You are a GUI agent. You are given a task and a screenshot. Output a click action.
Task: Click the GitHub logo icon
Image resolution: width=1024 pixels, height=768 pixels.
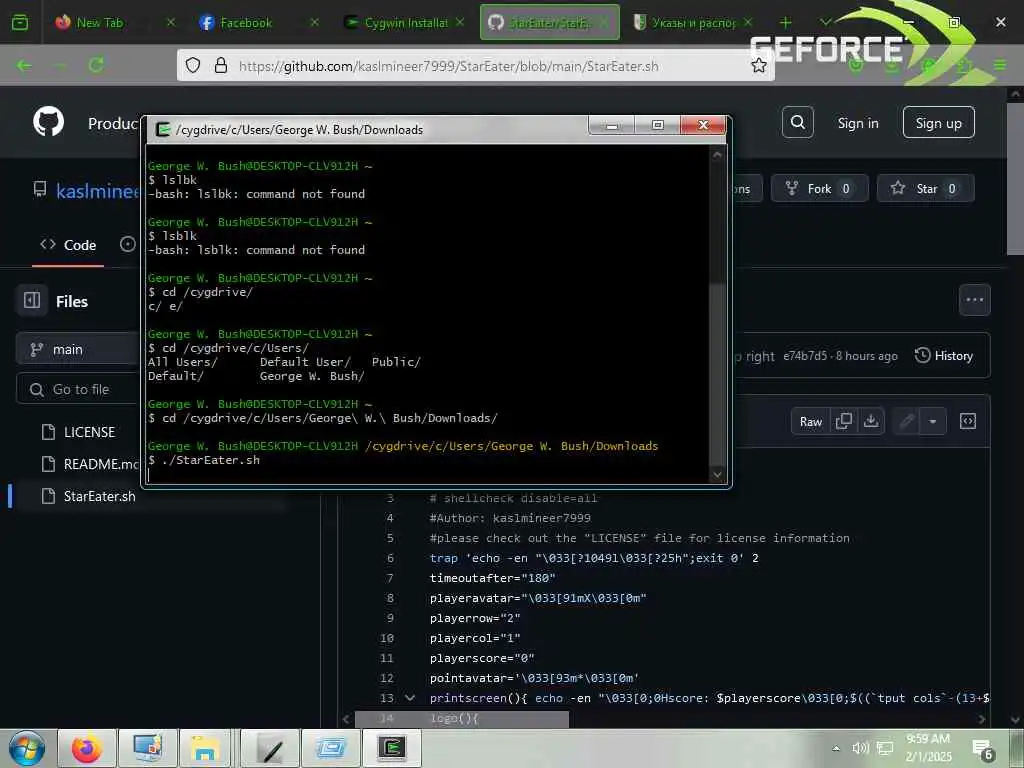(x=49, y=121)
